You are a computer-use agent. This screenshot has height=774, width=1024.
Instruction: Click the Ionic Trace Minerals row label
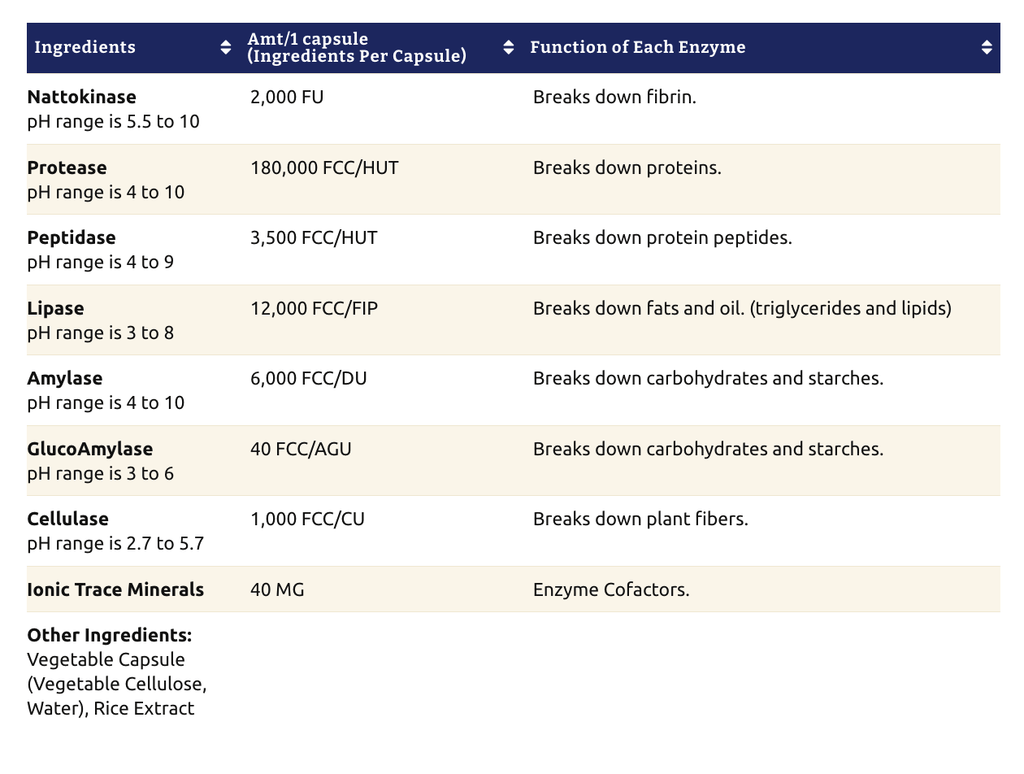(x=115, y=590)
